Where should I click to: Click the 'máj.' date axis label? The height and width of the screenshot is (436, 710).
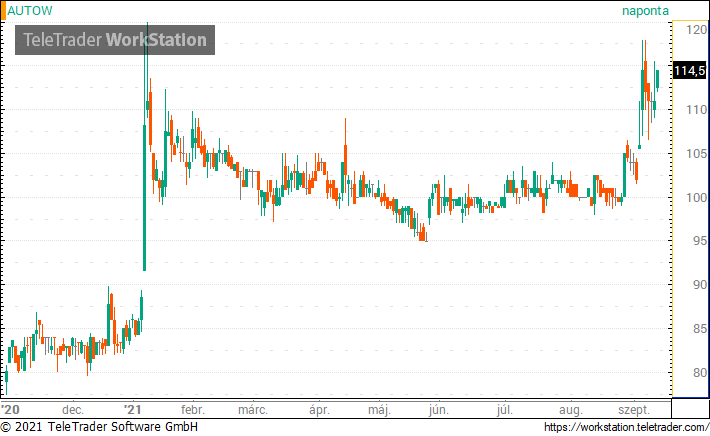(379, 410)
